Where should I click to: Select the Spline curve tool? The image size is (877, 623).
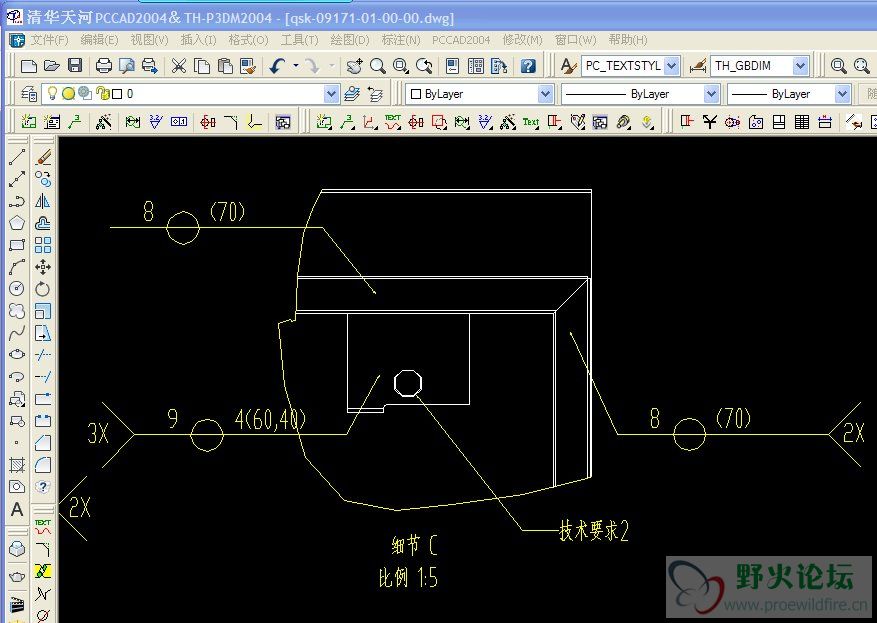point(17,332)
